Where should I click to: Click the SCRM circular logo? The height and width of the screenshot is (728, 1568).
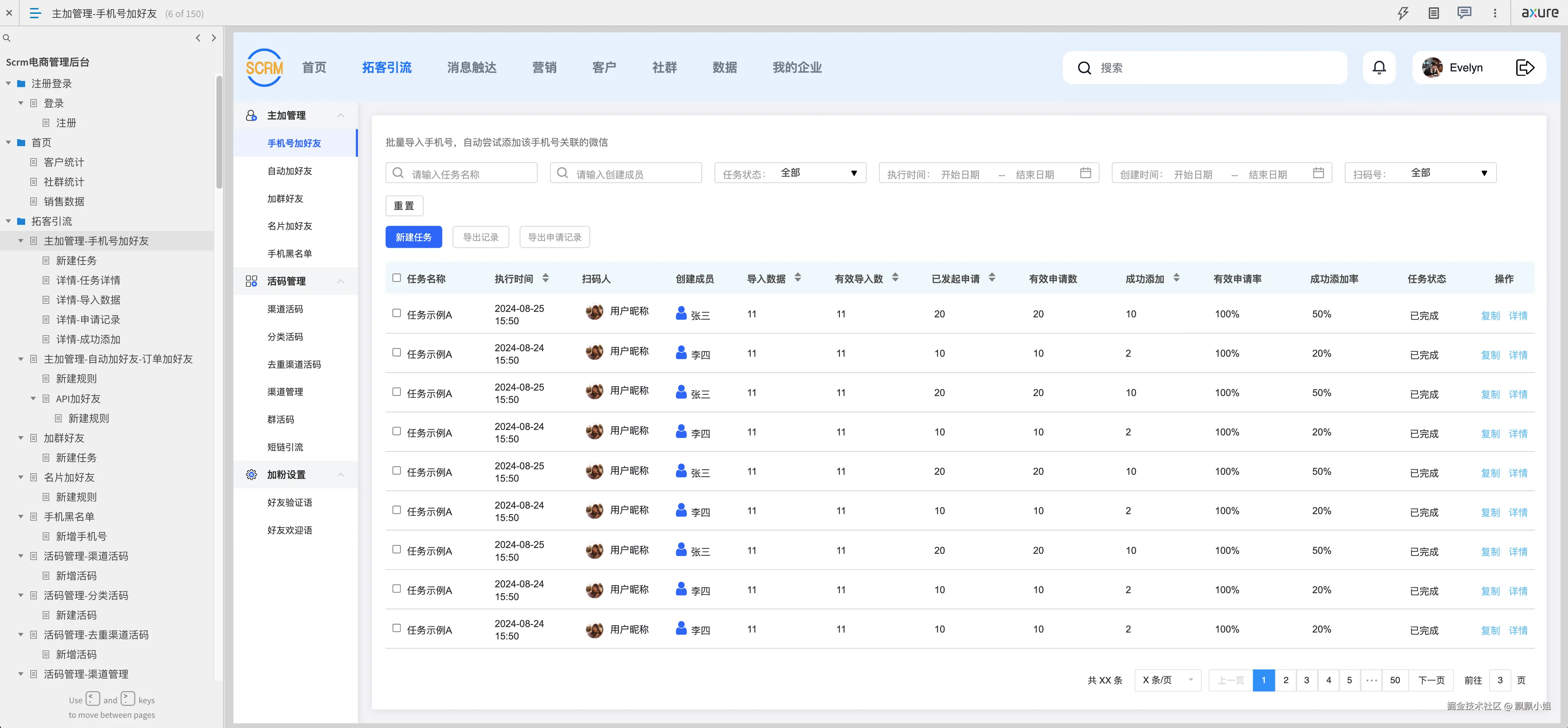pos(264,67)
